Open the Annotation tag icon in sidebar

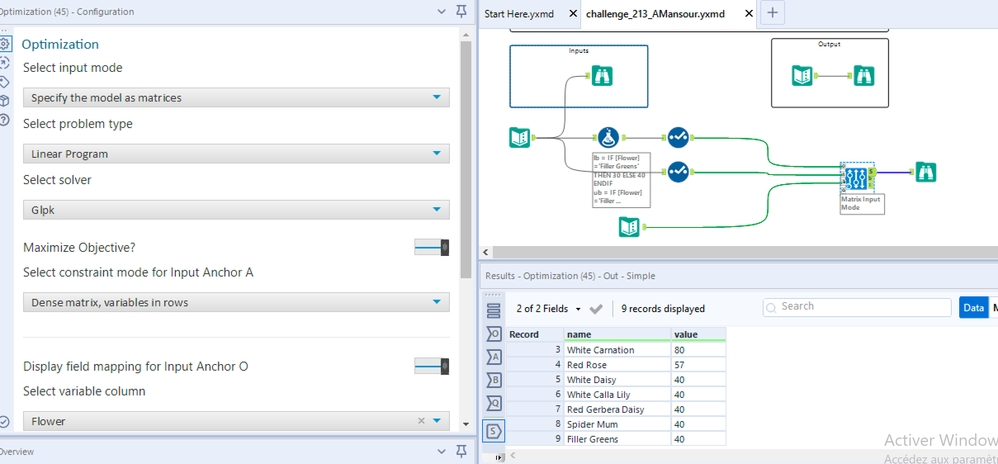tap(4, 81)
